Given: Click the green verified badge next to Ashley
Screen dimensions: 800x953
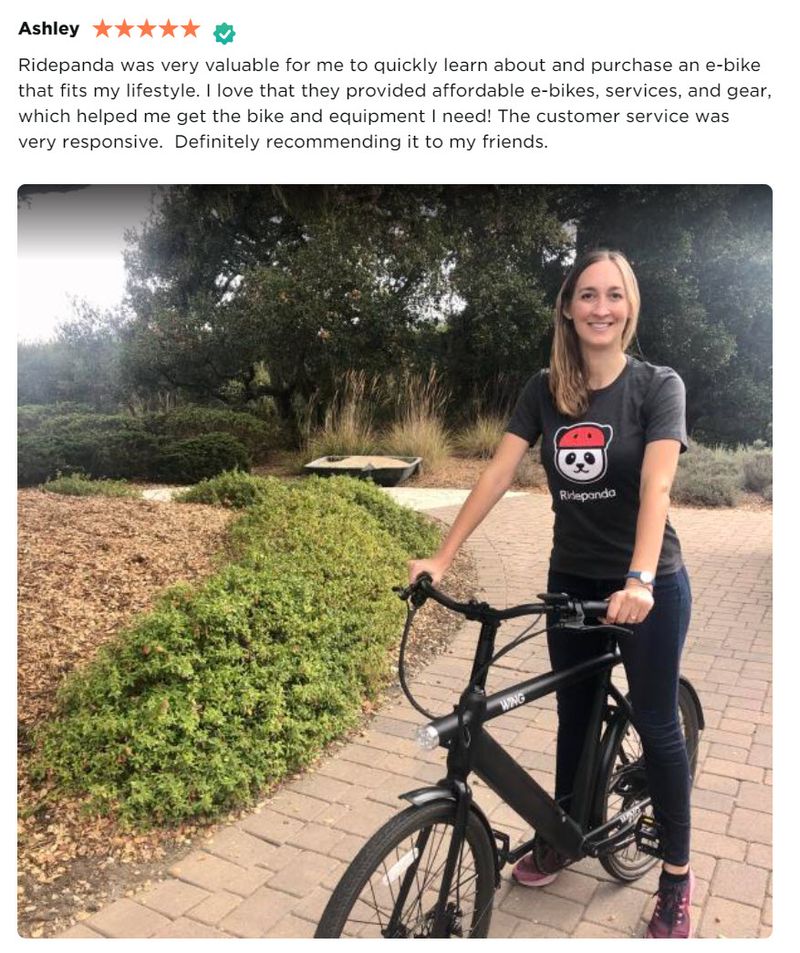Looking at the screenshot, I should [x=224, y=33].
